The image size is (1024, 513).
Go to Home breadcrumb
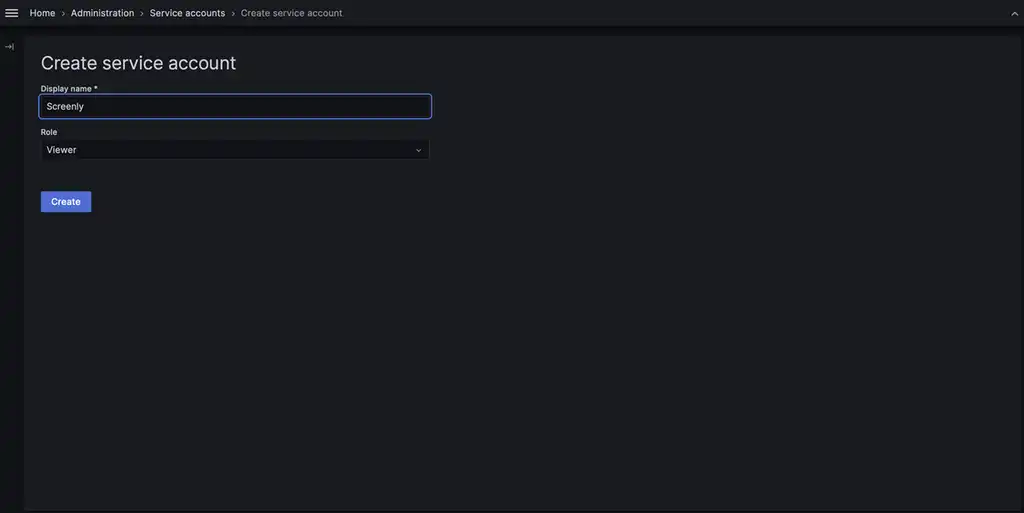(x=42, y=13)
